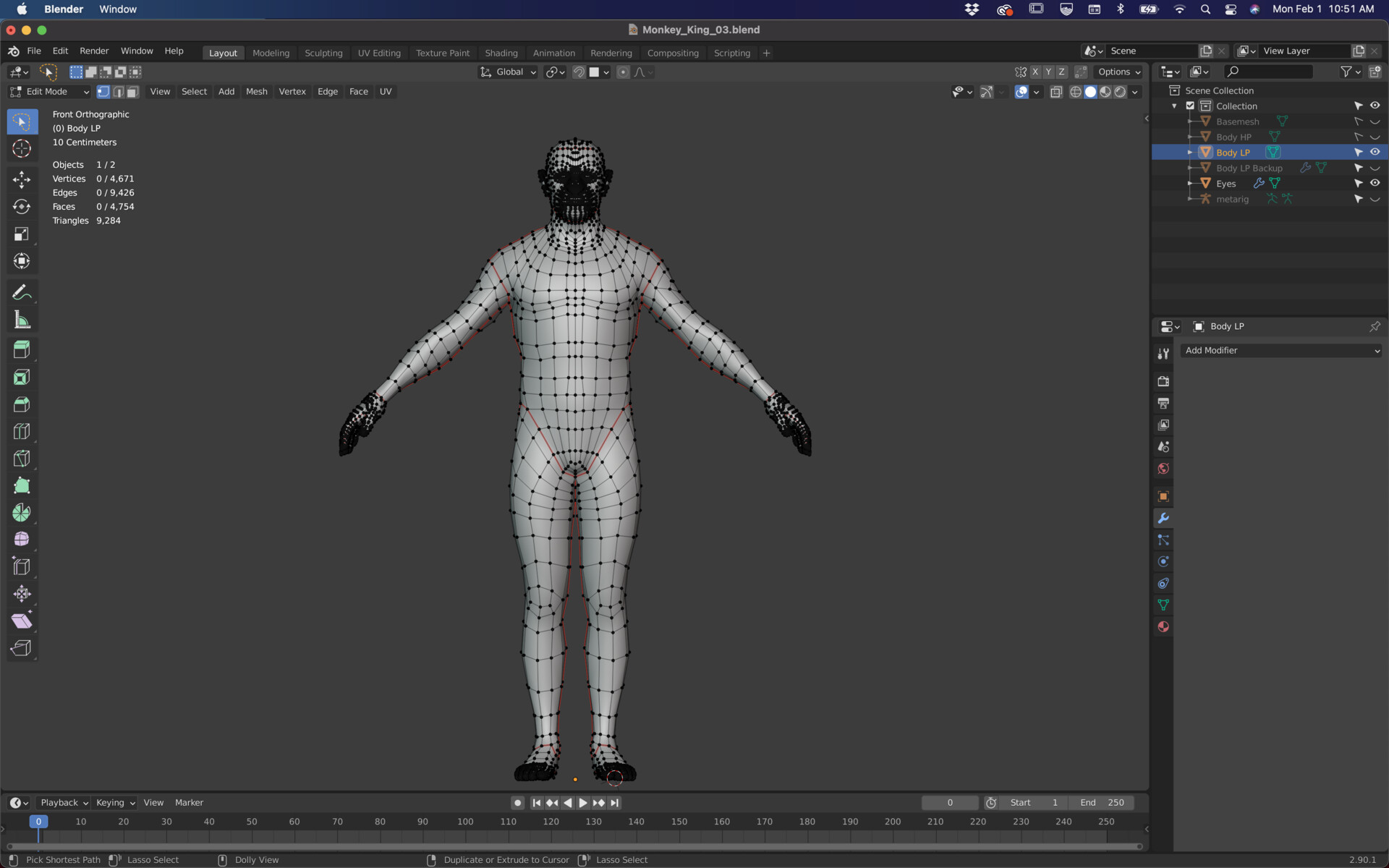Click the current frame field in the timeline
1389x868 pixels.
950,802
